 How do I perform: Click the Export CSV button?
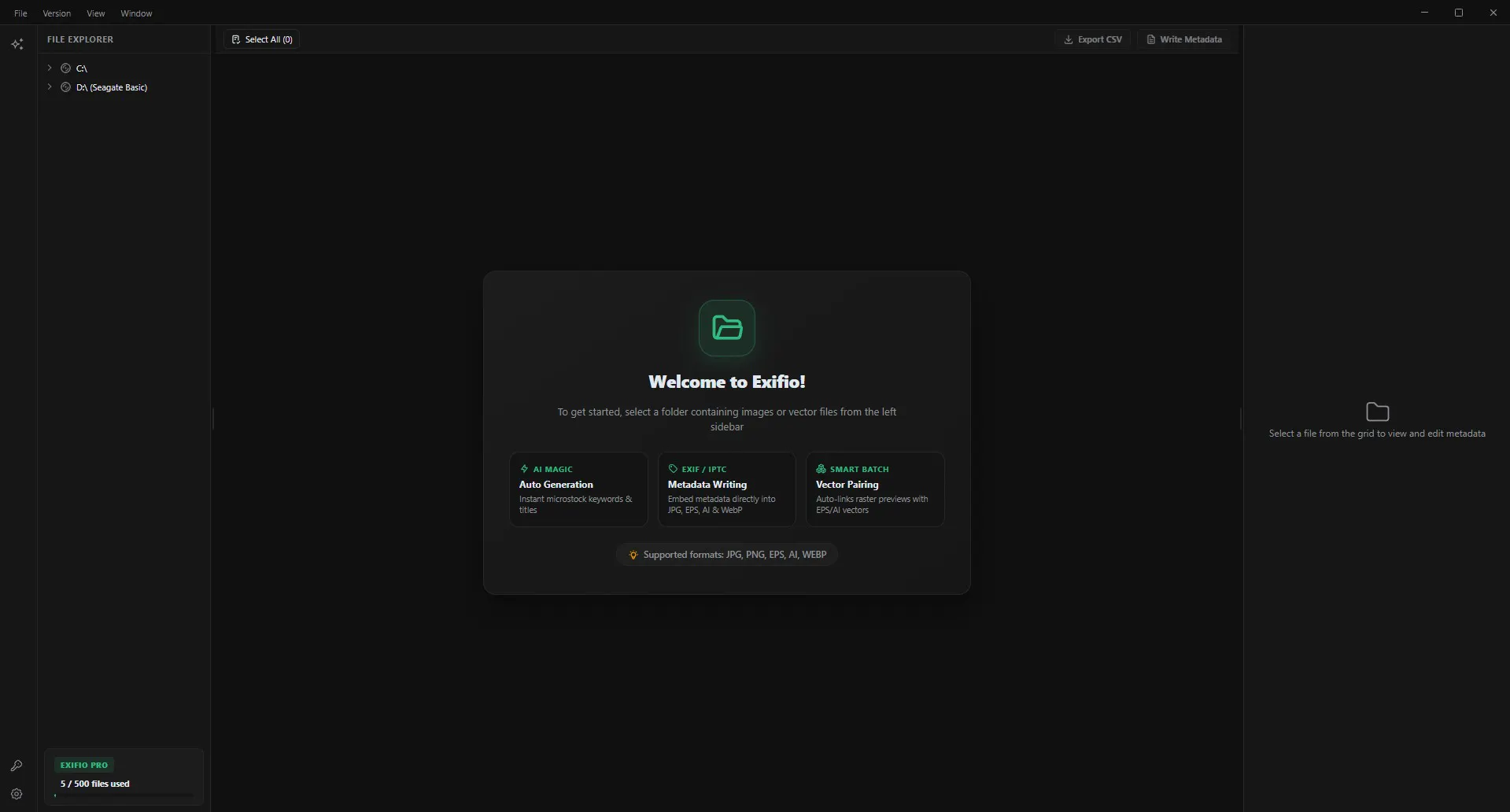click(x=1093, y=39)
